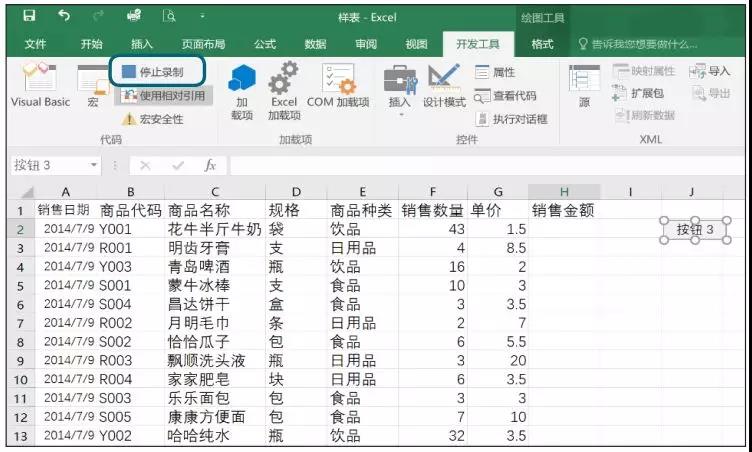752x452 pixels.
Task: Switch to the 数据 tab
Action: pyautogui.click(x=315, y=44)
